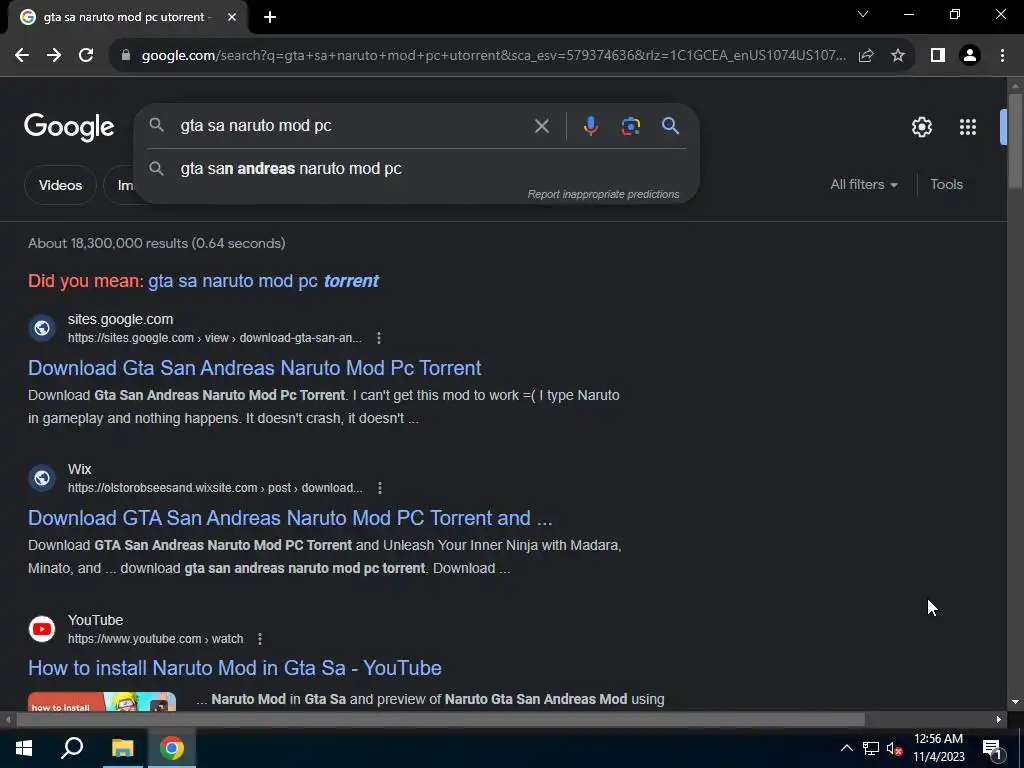Image resolution: width=1024 pixels, height=768 pixels.
Task: Open more options for YouTube result
Action: click(x=260, y=639)
